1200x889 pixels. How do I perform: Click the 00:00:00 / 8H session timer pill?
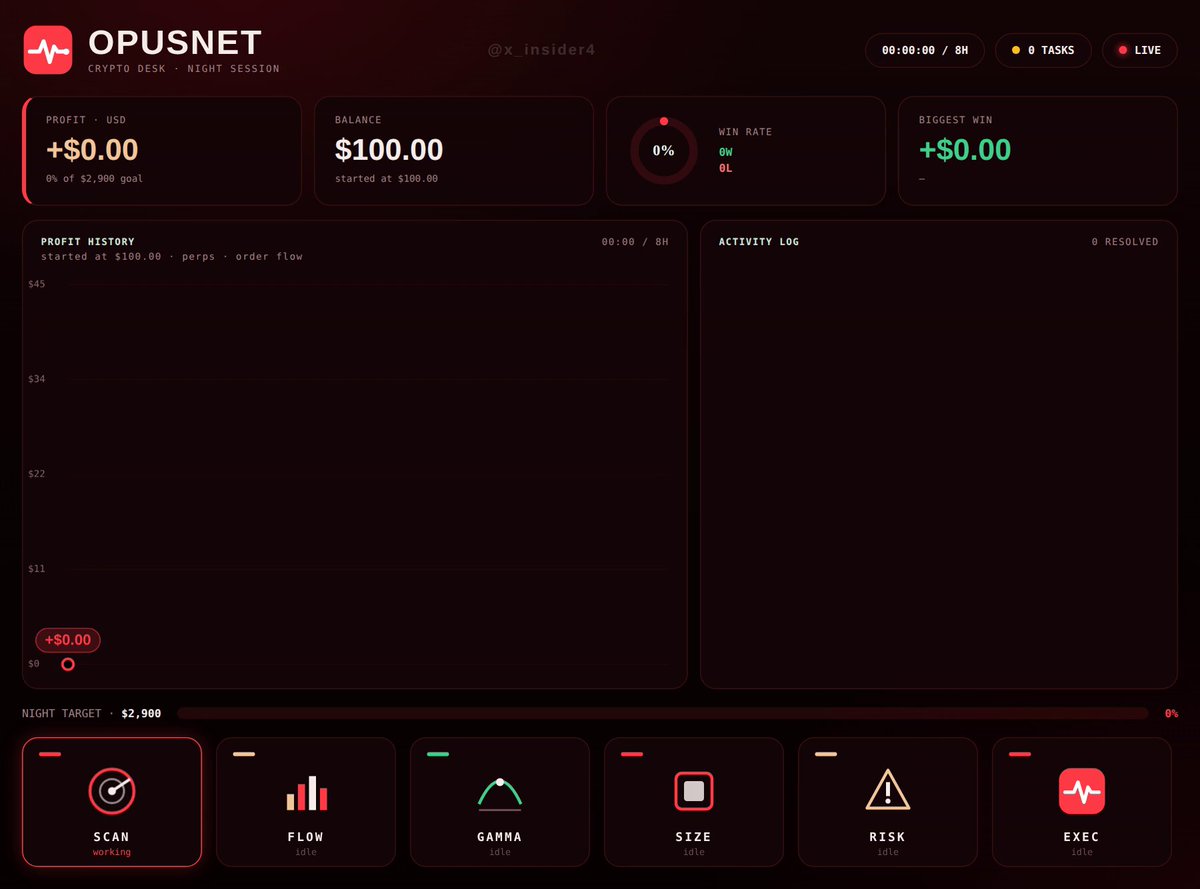click(x=924, y=50)
